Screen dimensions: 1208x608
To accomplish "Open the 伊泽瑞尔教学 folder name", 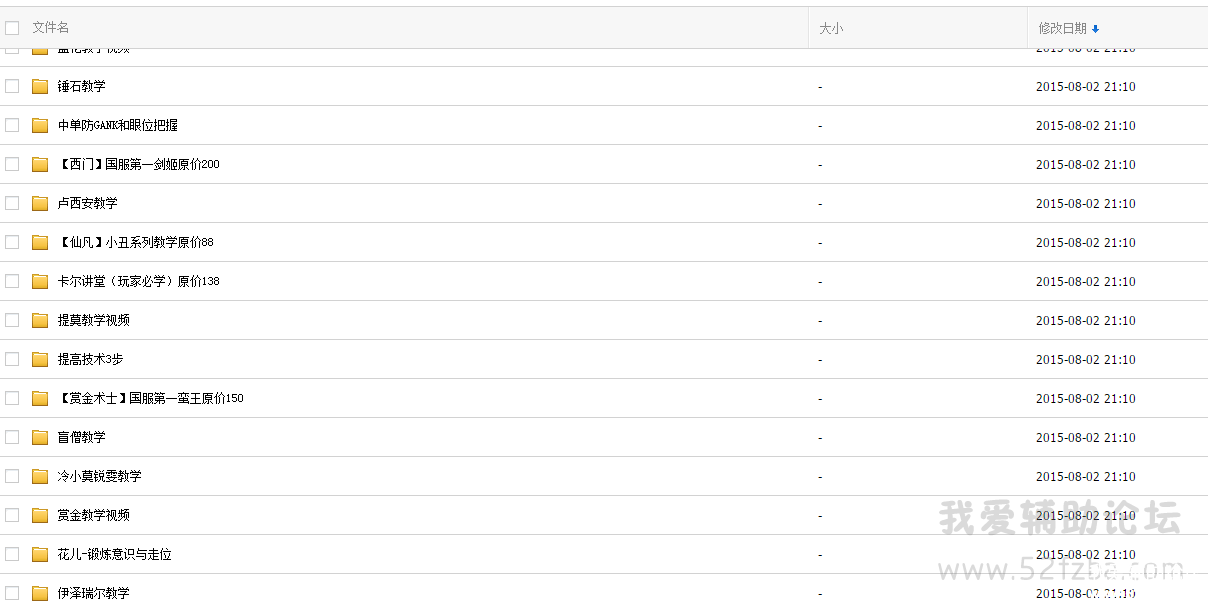I will pos(93,593).
